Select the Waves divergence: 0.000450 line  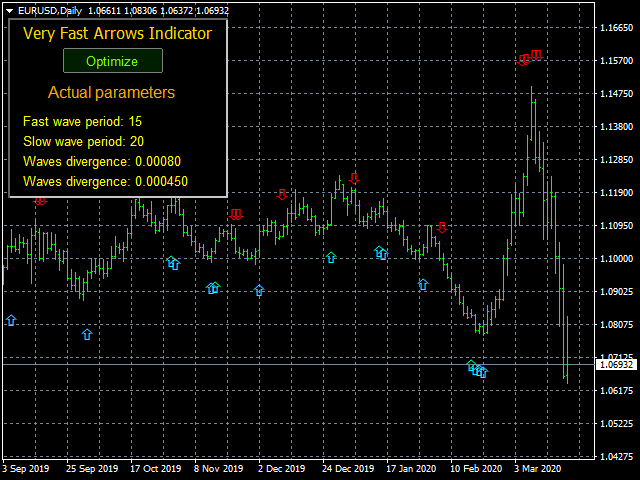pyautogui.click(x=105, y=181)
